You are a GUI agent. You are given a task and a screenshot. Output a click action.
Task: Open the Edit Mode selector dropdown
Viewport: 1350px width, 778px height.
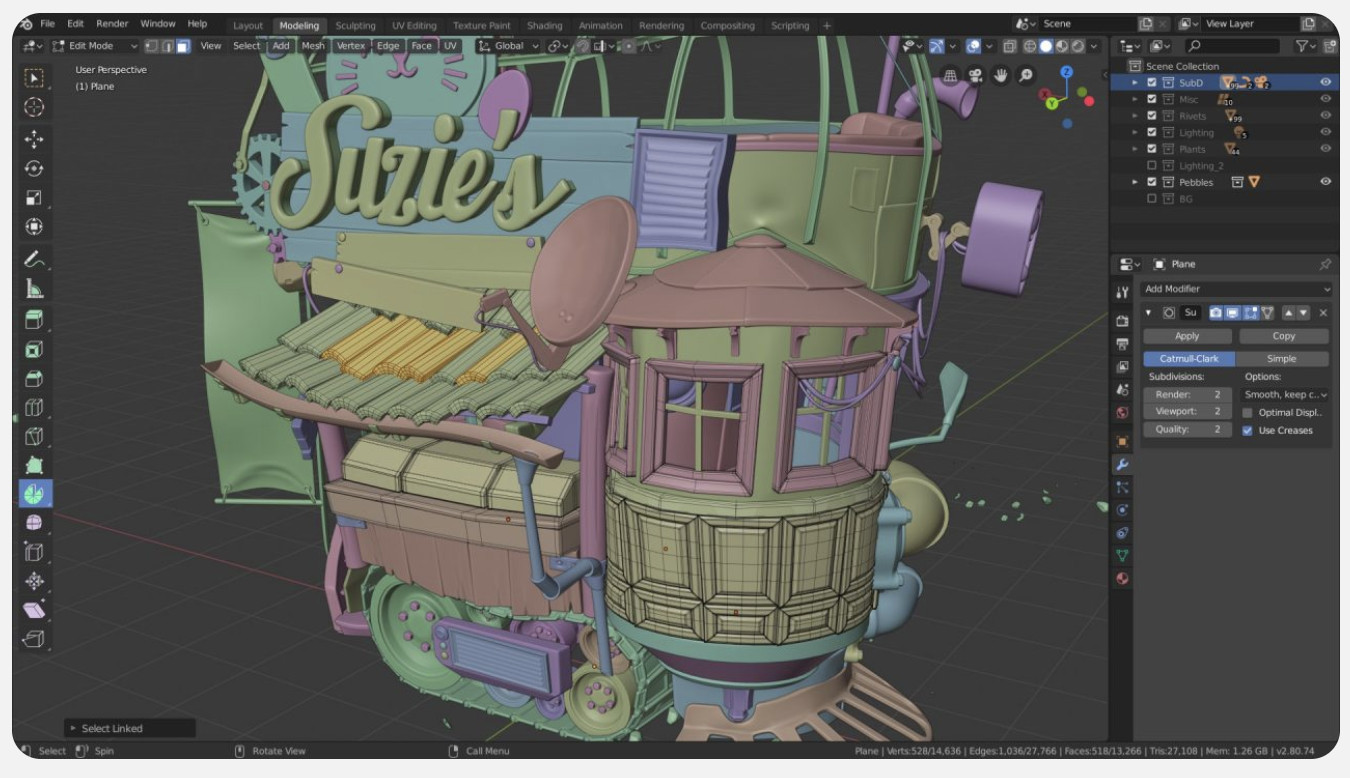coord(94,46)
